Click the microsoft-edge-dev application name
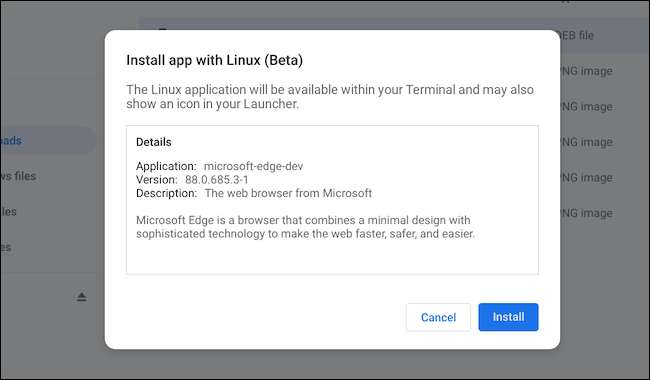This screenshot has height=380, width=650. click(253, 166)
